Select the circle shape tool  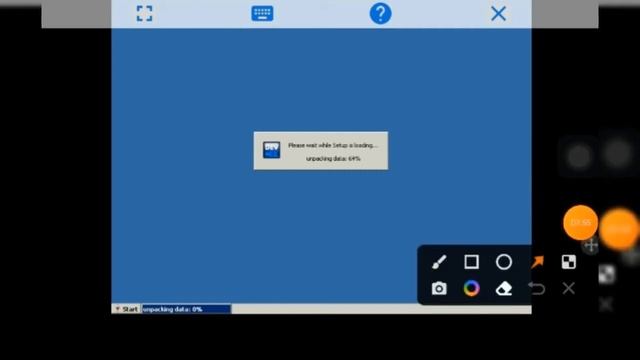click(x=504, y=262)
